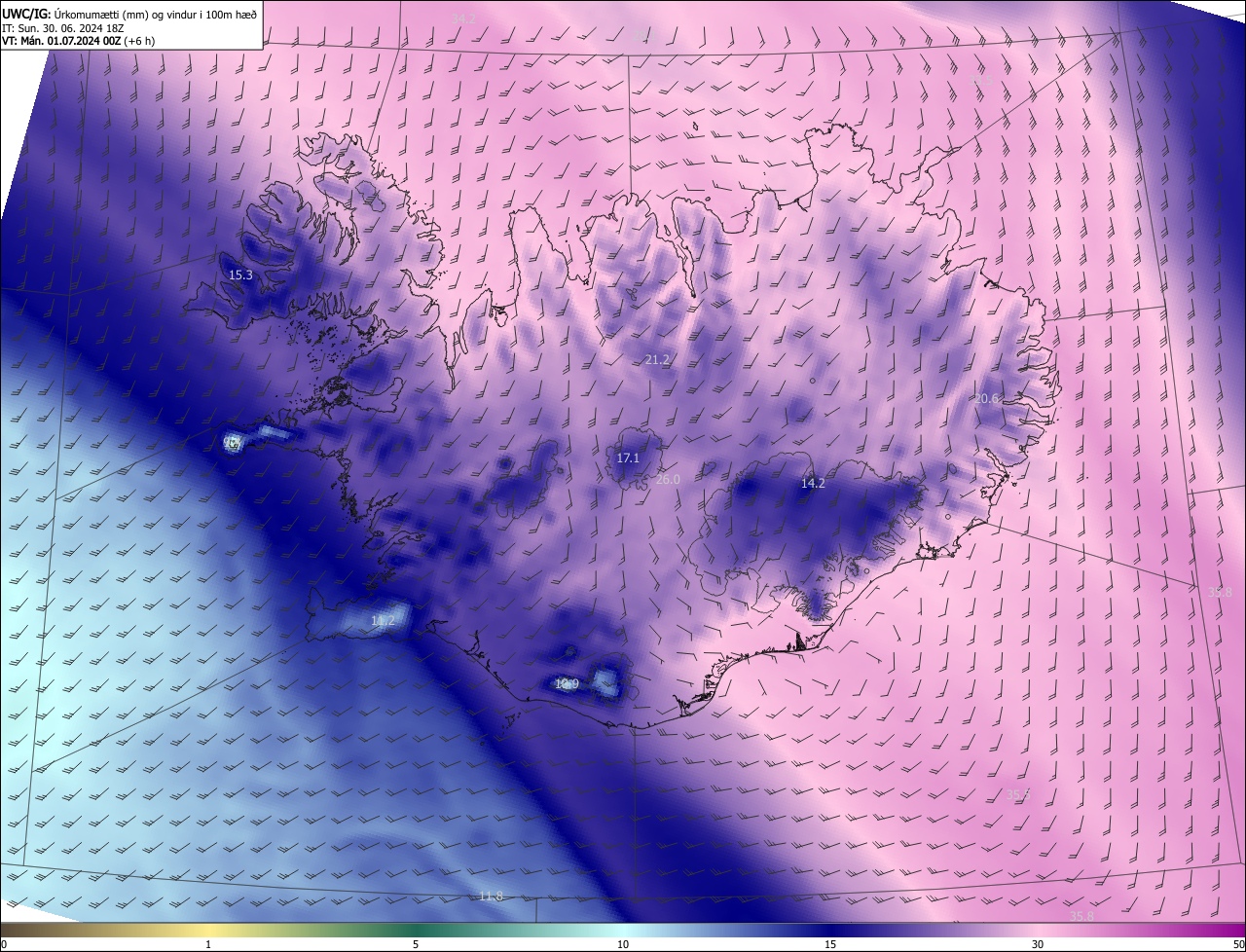The width and height of the screenshot is (1246, 952).
Task: Click the title "Úrkomumætti (mm) og vindur í 100m hæð"
Action: pyautogui.click(x=155, y=13)
